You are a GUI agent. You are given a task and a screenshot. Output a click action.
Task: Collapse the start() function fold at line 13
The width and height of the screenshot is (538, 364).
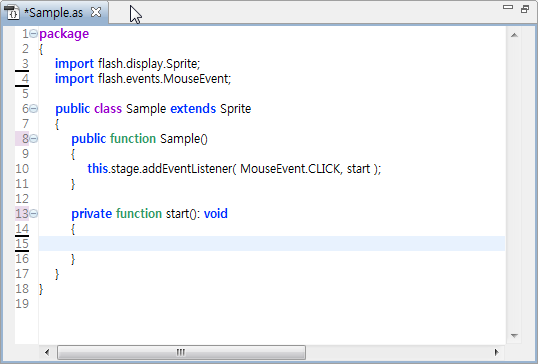(x=34, y=214)
